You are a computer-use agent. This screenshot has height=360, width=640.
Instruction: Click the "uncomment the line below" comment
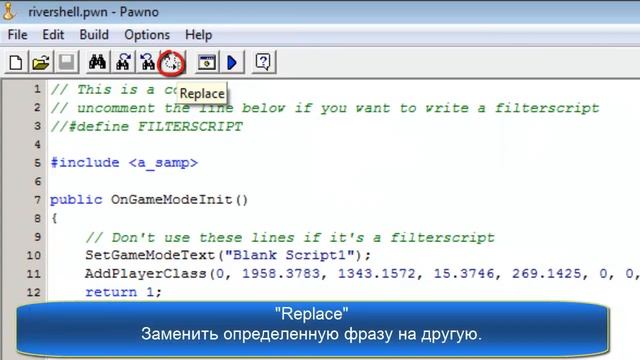click(x=325, y=108)
